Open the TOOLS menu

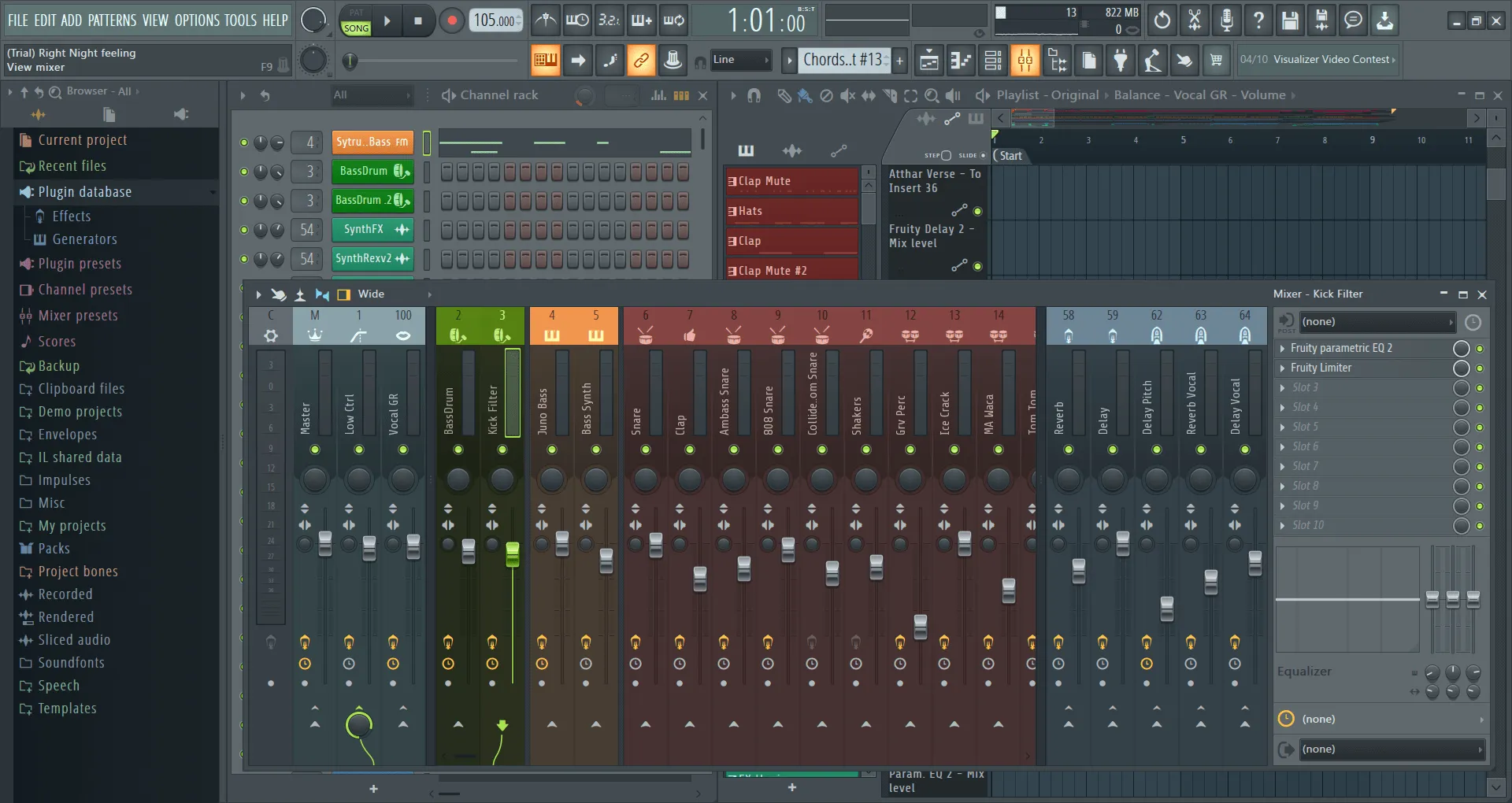240,20
